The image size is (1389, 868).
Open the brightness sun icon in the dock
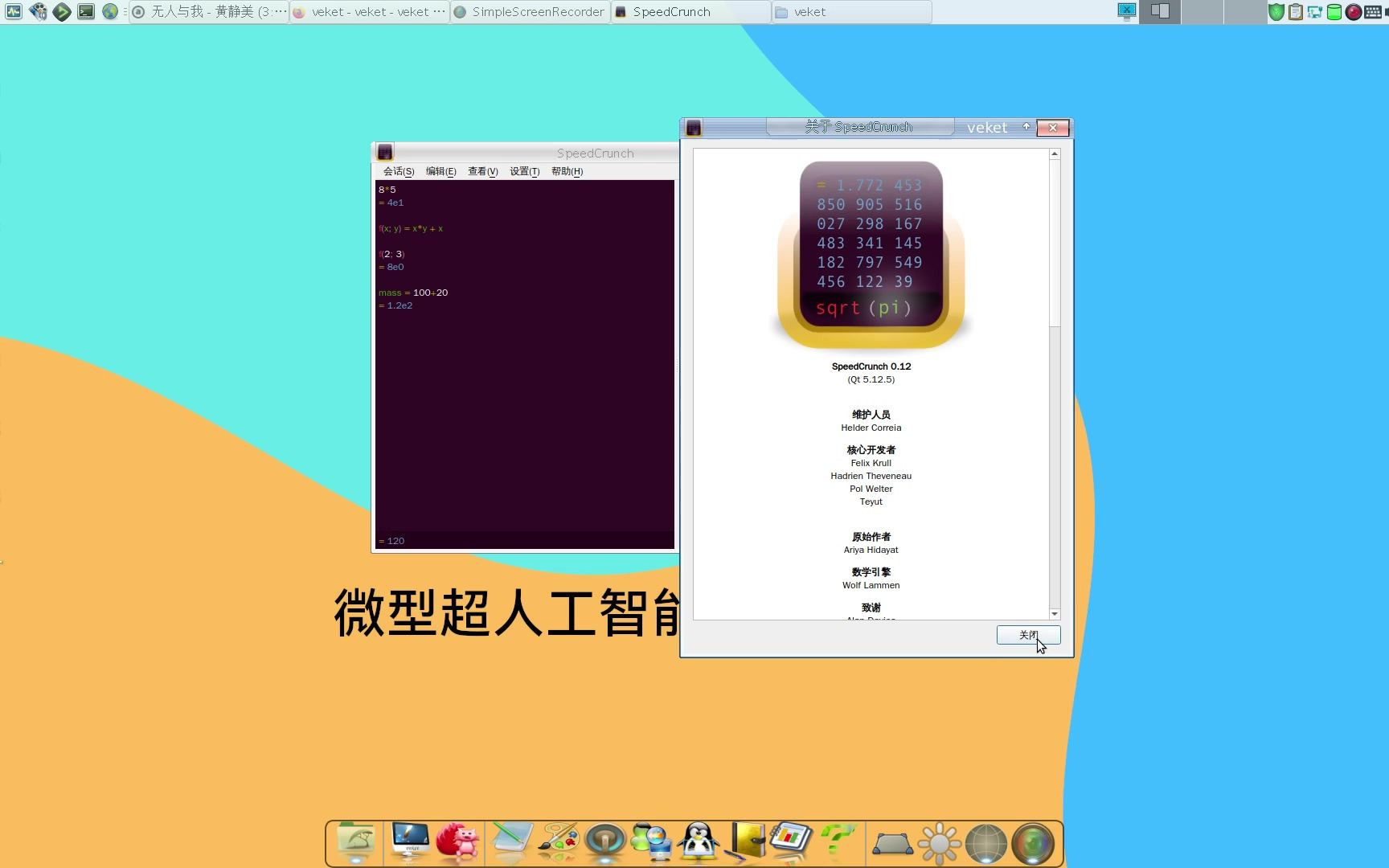[x=939, y=842]
